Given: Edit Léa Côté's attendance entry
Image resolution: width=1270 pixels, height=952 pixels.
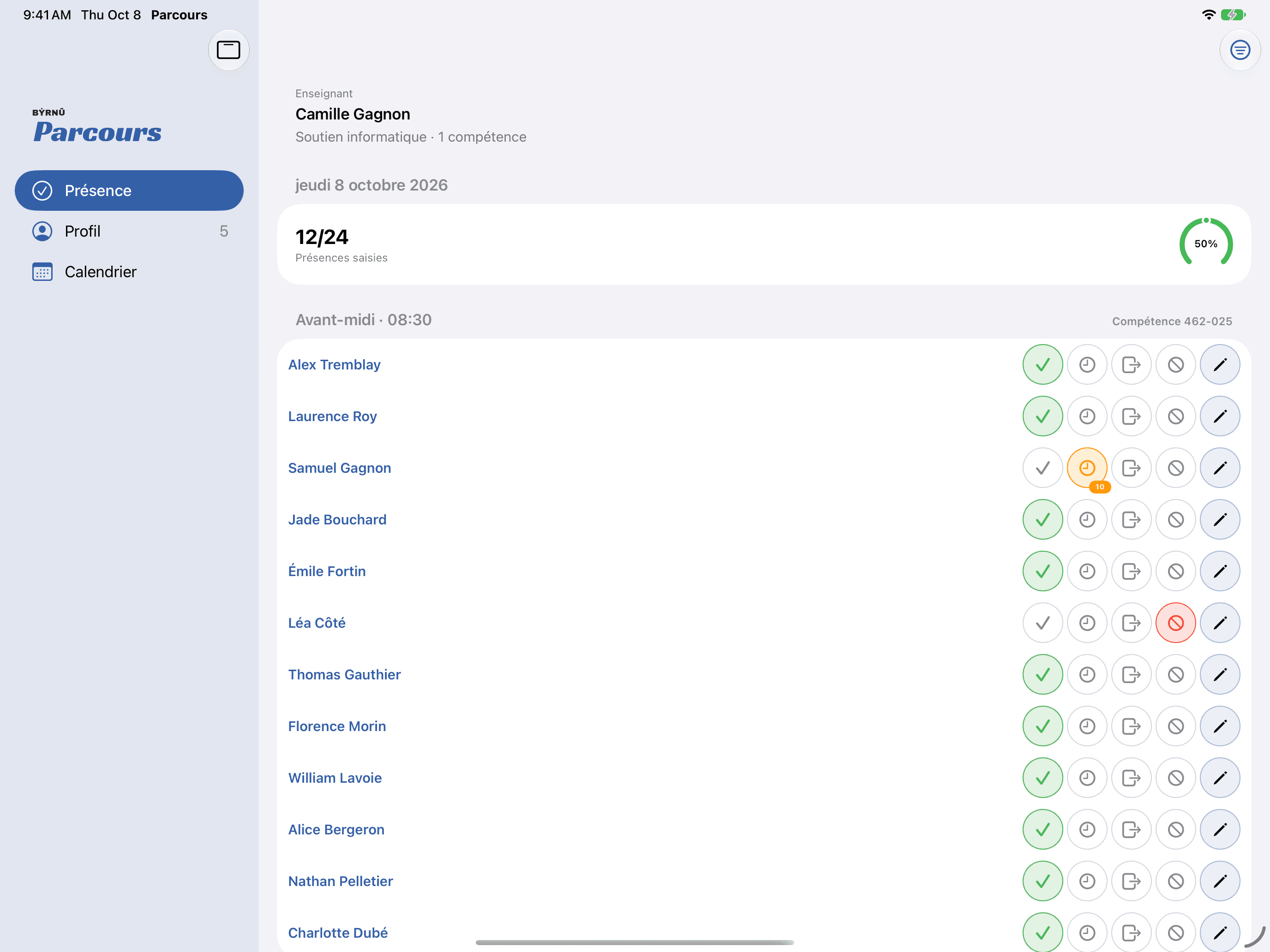Looking at the screenshot, I should [x=1220, y=623].
